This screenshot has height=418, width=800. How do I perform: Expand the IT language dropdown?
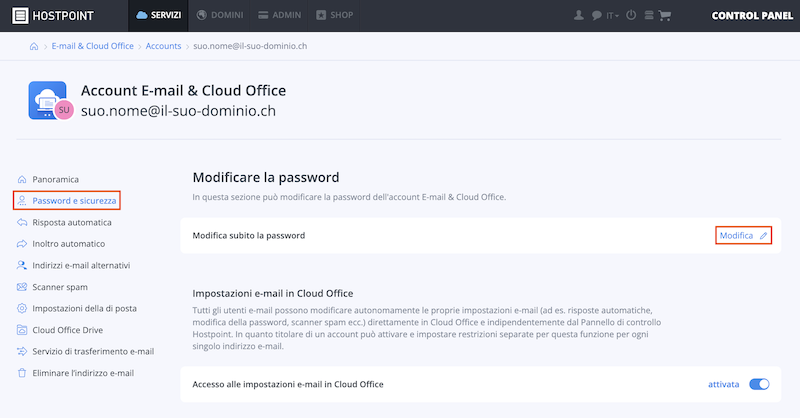tap(612, 16)
